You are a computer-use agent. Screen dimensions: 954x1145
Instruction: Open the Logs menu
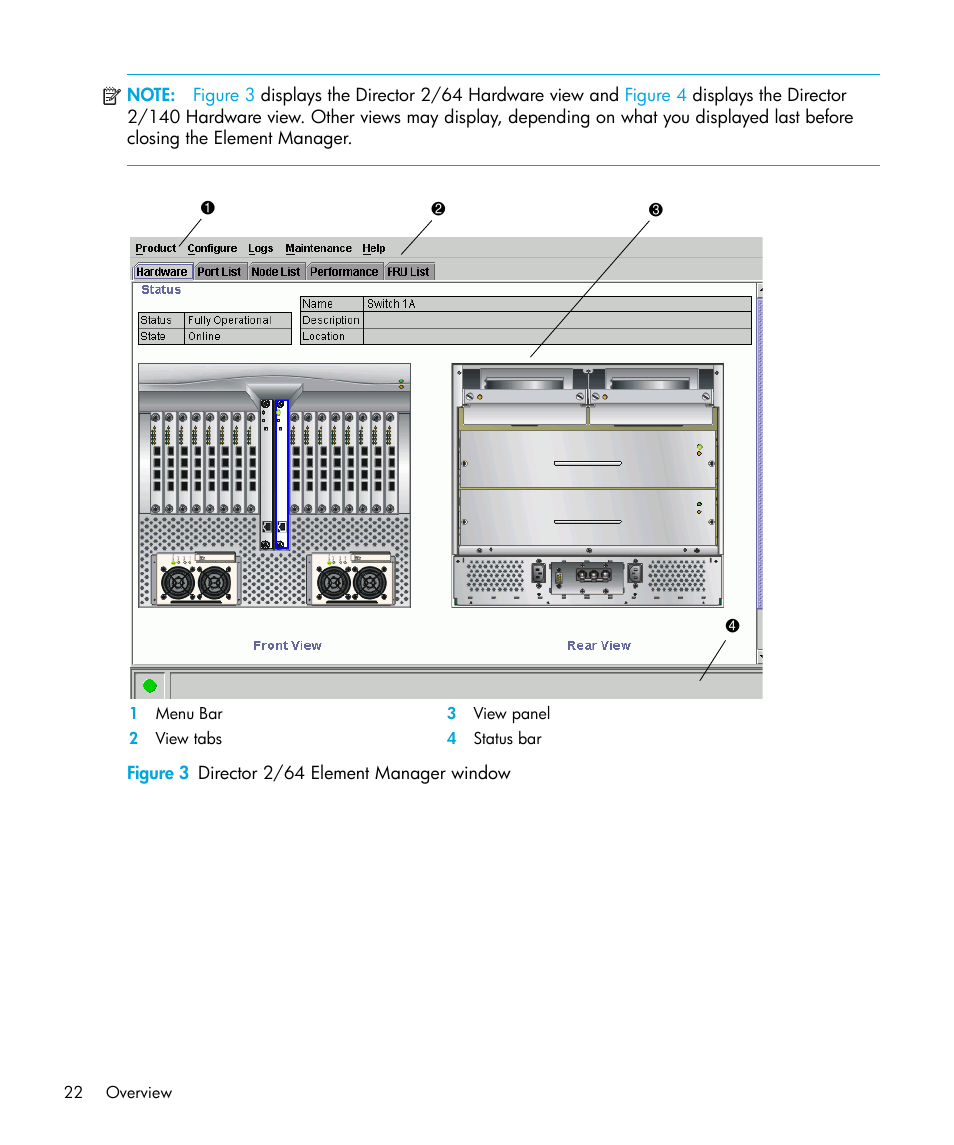tap(260, 248)
